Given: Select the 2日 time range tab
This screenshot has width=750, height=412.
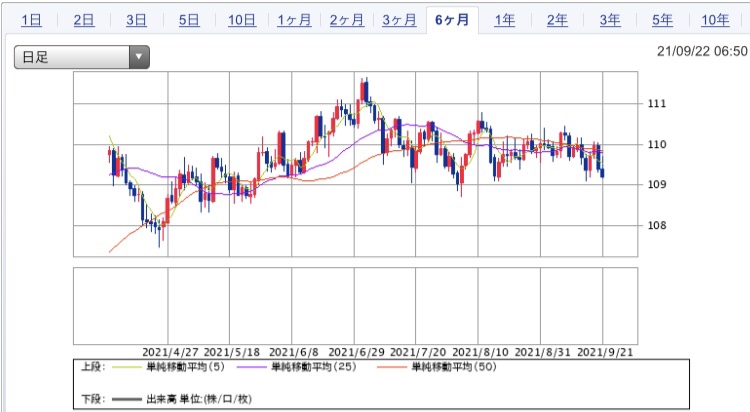Looking at the screenshot, I should [x=84, y=20].
